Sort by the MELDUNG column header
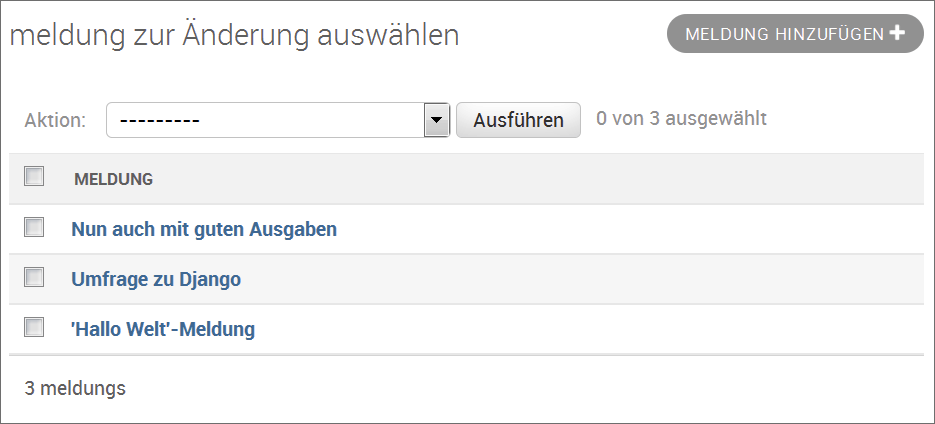 click(113, 180)
